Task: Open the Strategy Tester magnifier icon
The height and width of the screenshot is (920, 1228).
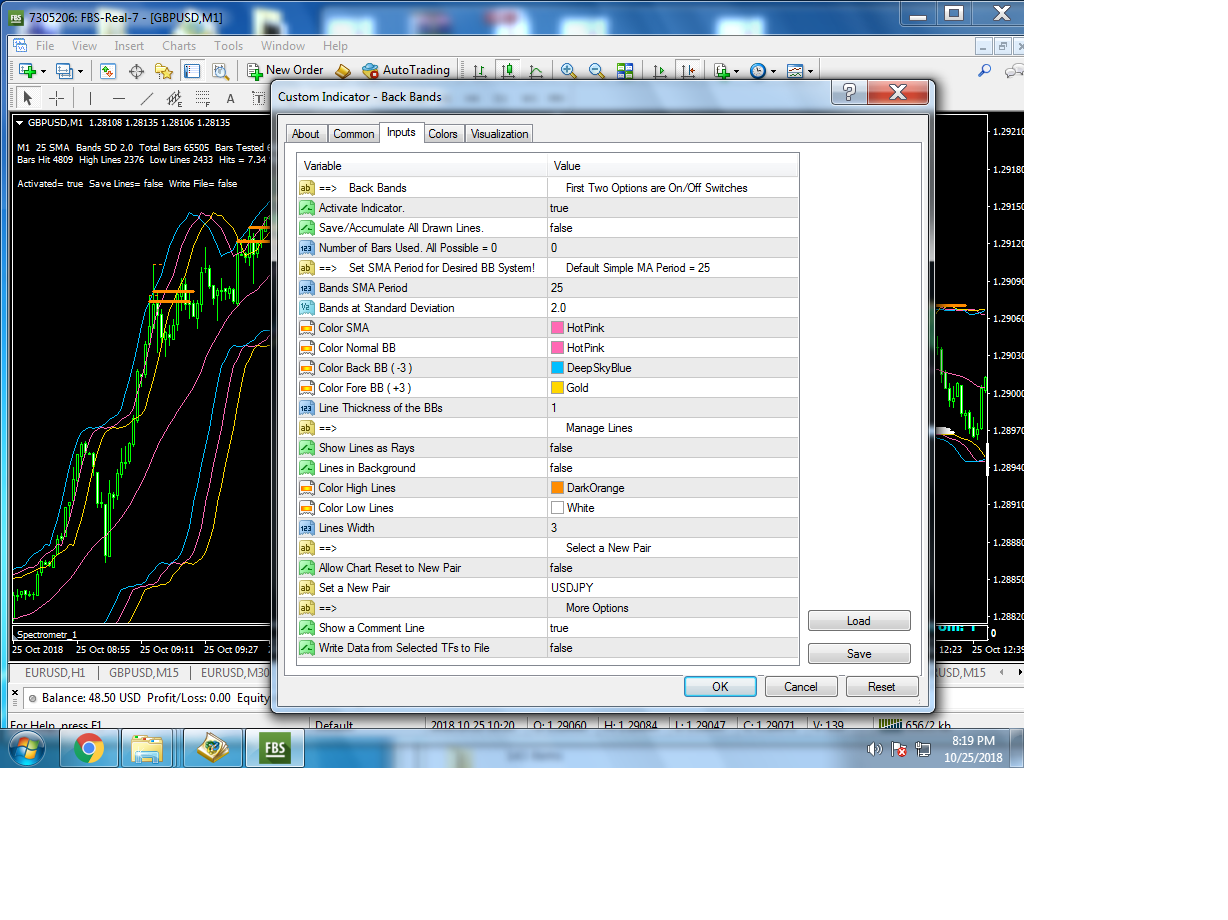Action: (221, 71)
